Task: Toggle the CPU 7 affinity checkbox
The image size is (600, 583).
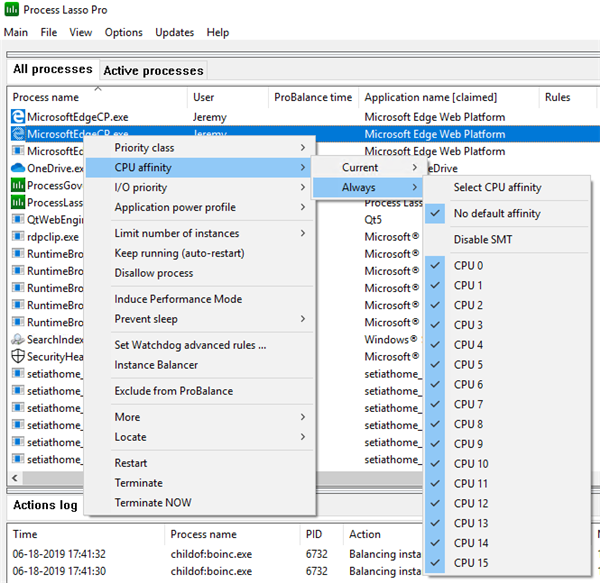Action: (468, 404)
